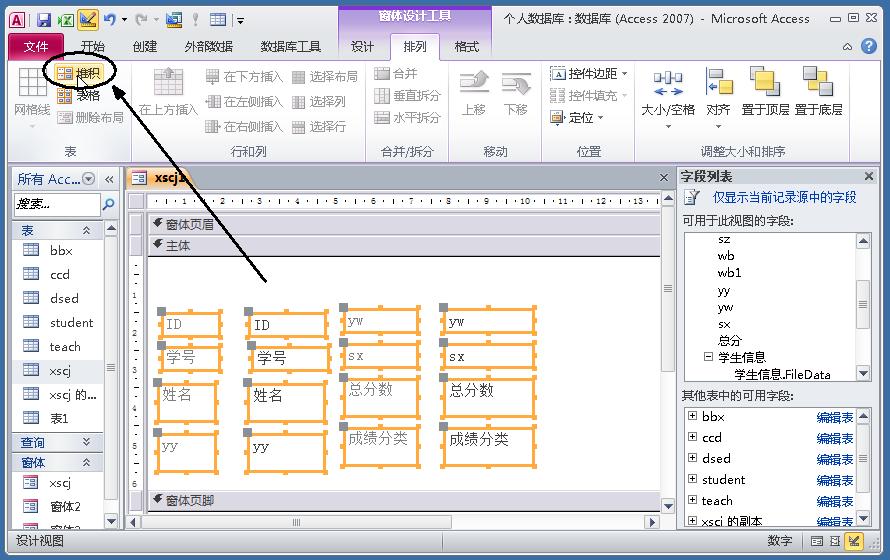This screenshot has width=890, height=560.
Task: Click 编辑表 link next to ccd
Action: pos(835,438)
